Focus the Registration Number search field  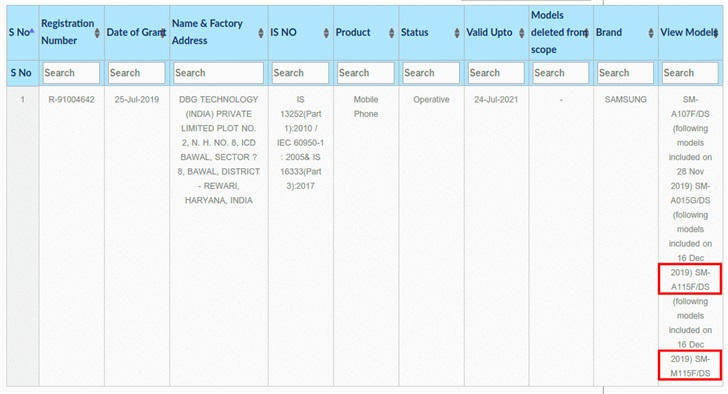[72, 73]
